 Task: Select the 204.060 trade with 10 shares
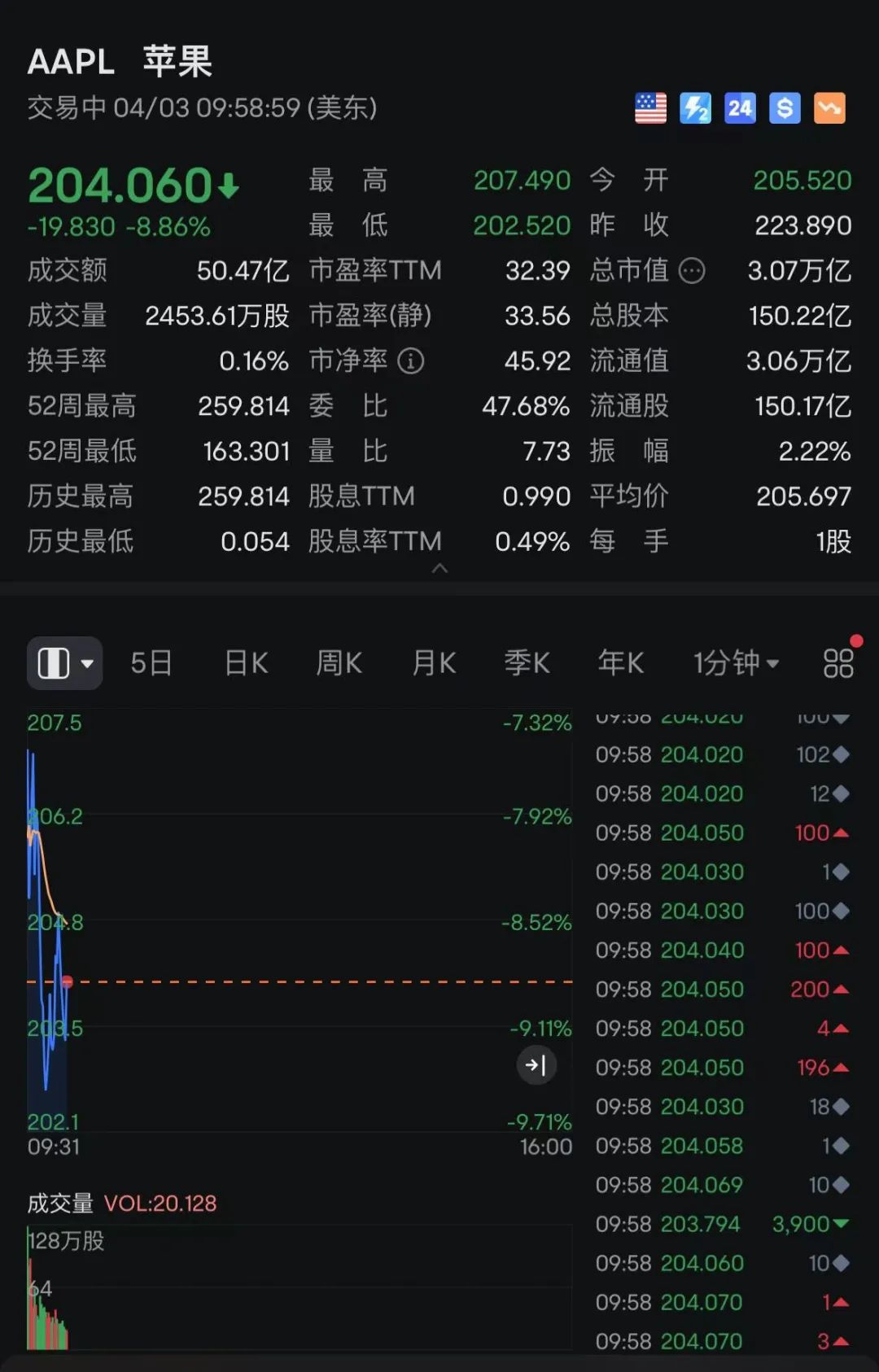click(723, 1263)
